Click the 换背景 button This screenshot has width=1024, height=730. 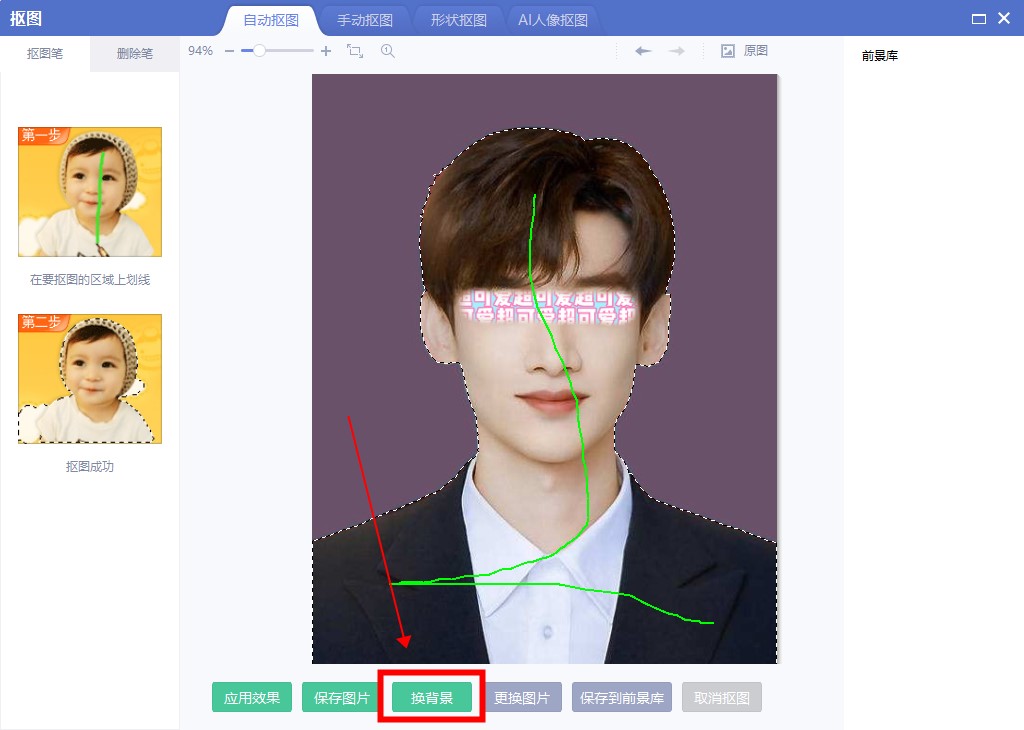coord(432,698)
